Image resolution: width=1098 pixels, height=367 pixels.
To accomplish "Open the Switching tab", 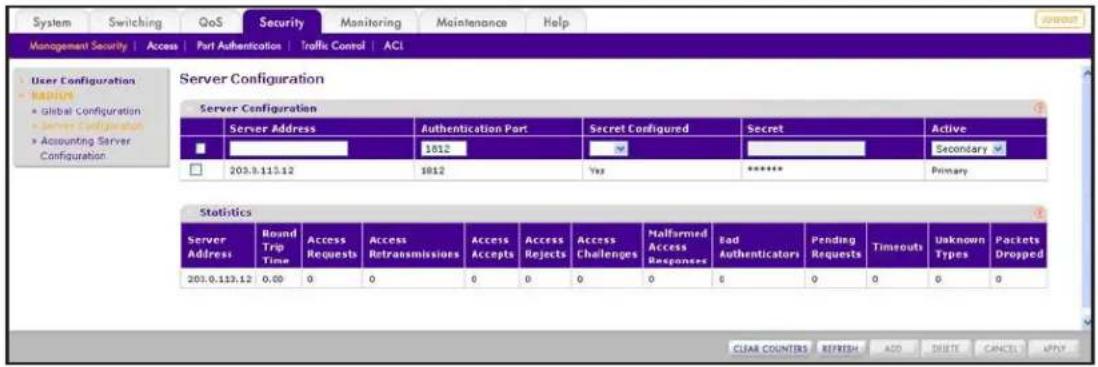I will click(135, 22).
